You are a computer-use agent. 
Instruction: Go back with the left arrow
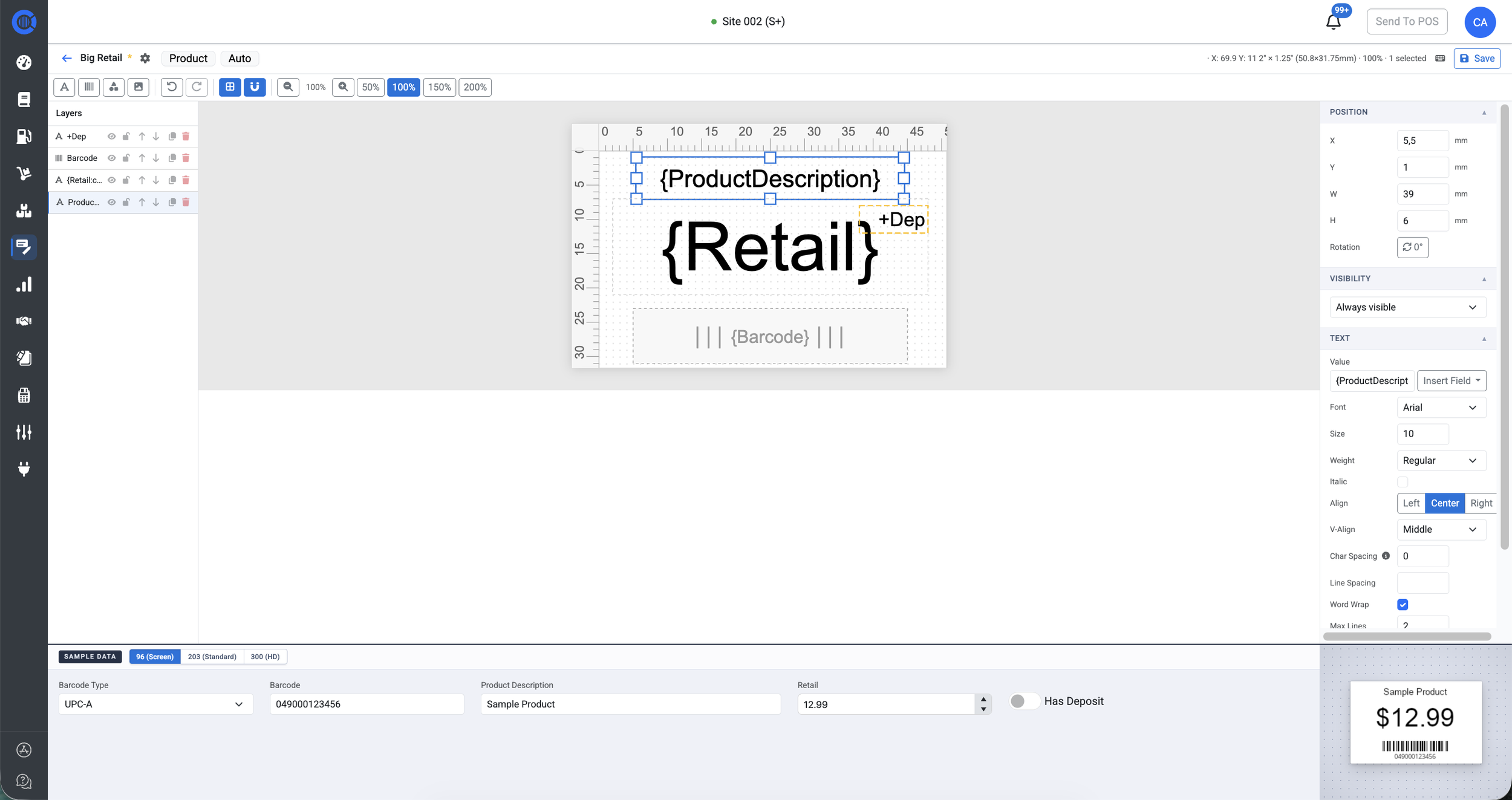[x=67, y=58]
